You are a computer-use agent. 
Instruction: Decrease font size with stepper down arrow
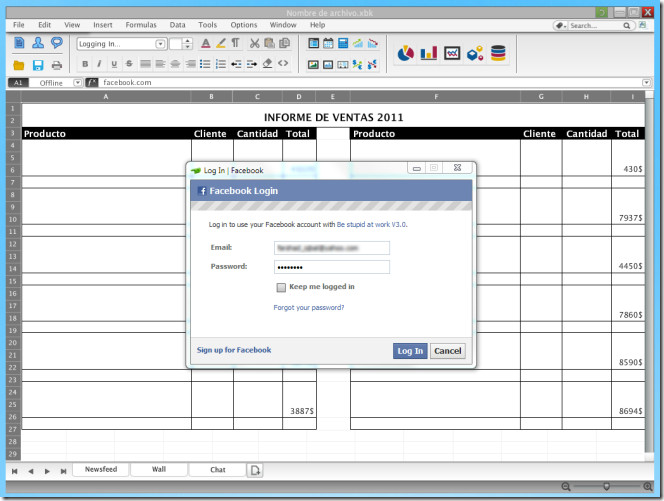pyautogui.click(x=188, y=47)
